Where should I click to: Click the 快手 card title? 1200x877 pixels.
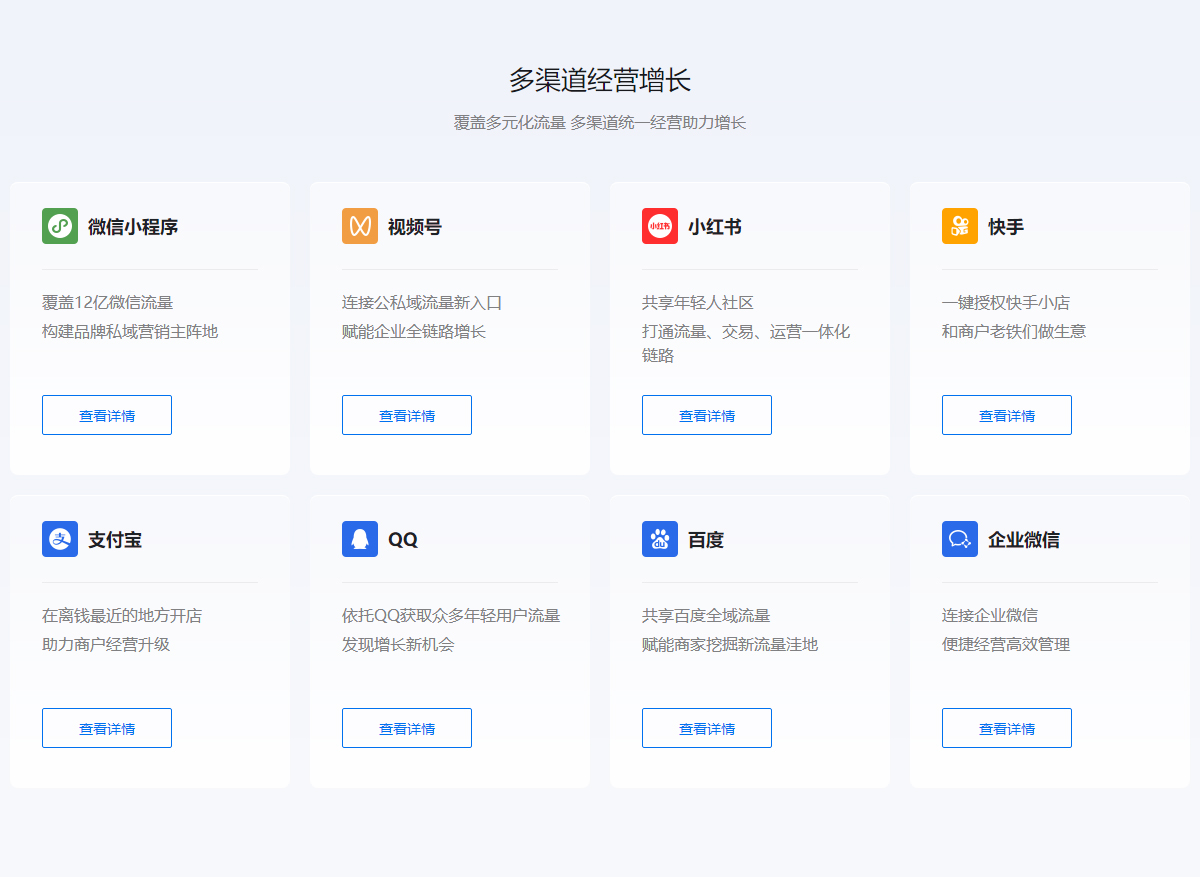point(1006,227)
